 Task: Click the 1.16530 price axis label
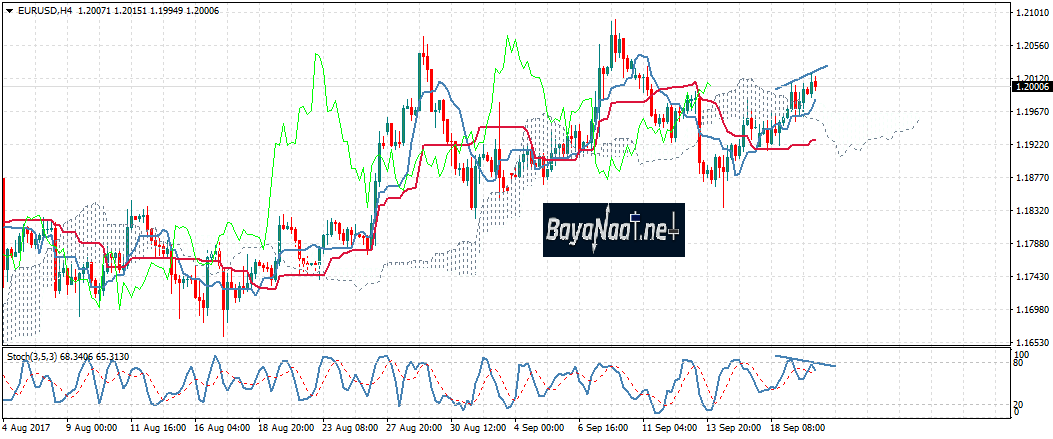pos(1031,342)
